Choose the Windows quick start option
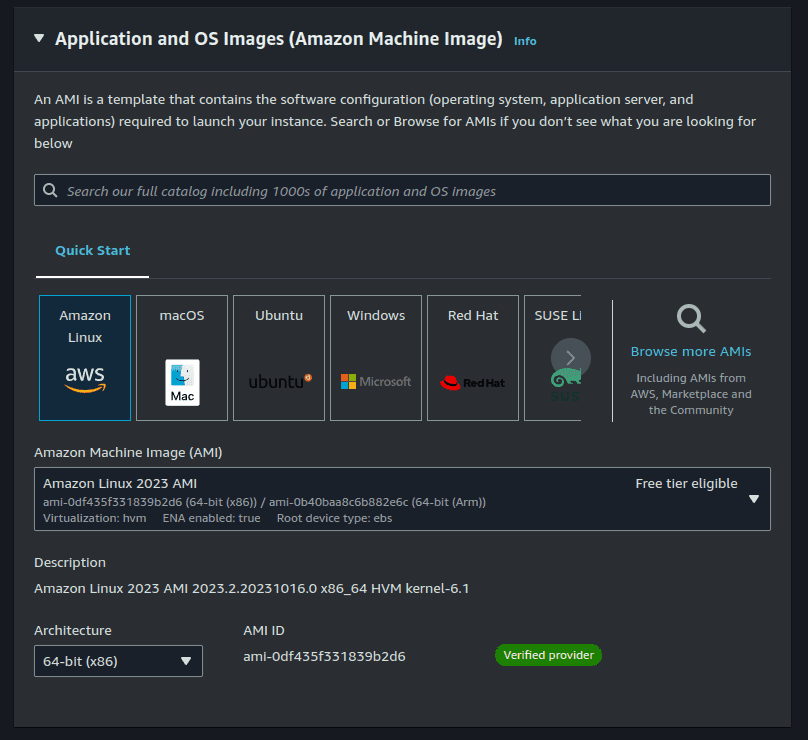808x740 pixels. pyautogui.click(x=376, y=357)
